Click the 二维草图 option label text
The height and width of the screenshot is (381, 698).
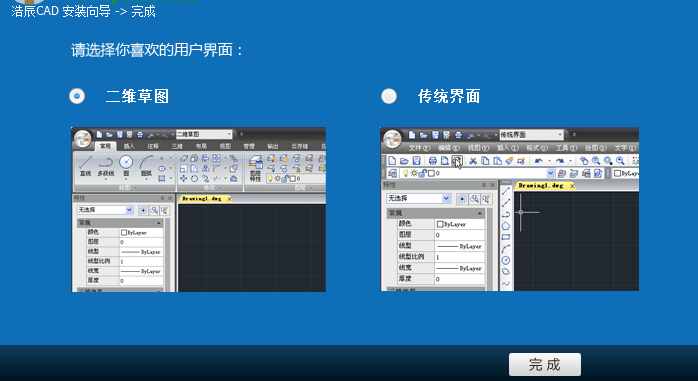[138, 96]
